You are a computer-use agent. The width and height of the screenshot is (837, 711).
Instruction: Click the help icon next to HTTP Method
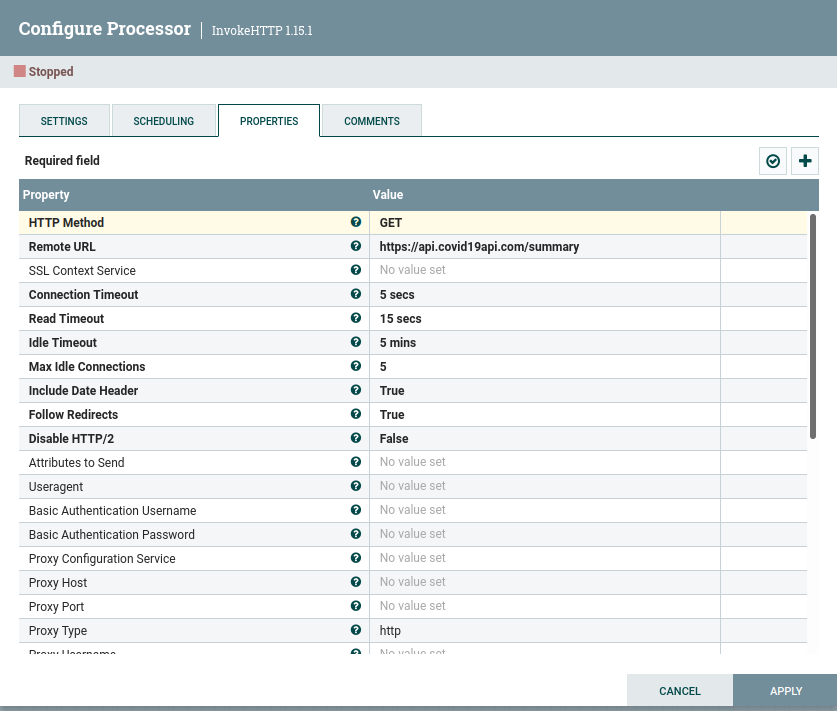point(356,222)
